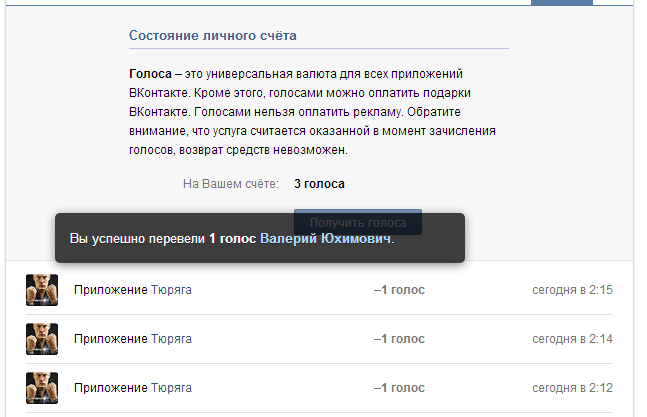Open Тюряга link in the 2:15 transaction

[171, 290]
